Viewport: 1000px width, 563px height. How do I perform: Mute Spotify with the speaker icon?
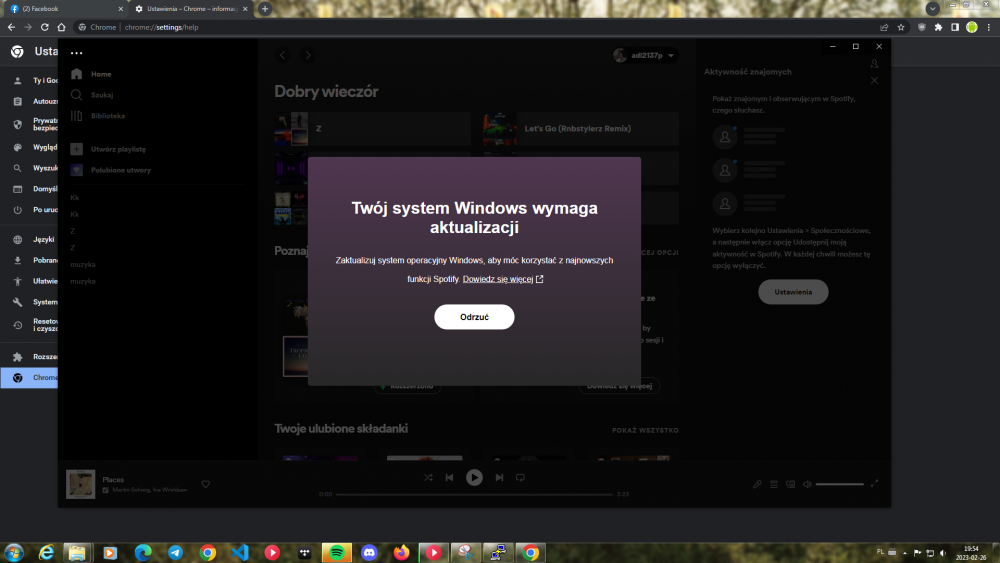(x=807, y=485)
